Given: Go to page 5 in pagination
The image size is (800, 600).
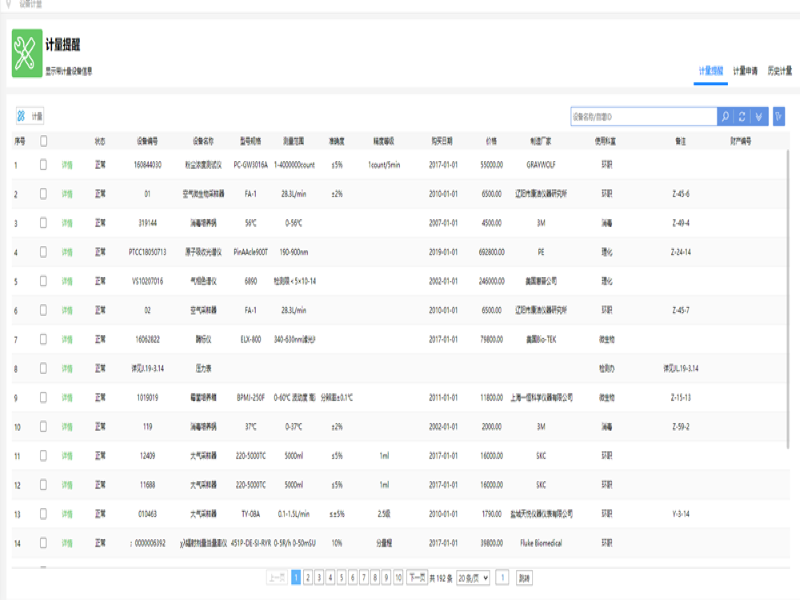Looking at the screenshot, I should [341, 577].
